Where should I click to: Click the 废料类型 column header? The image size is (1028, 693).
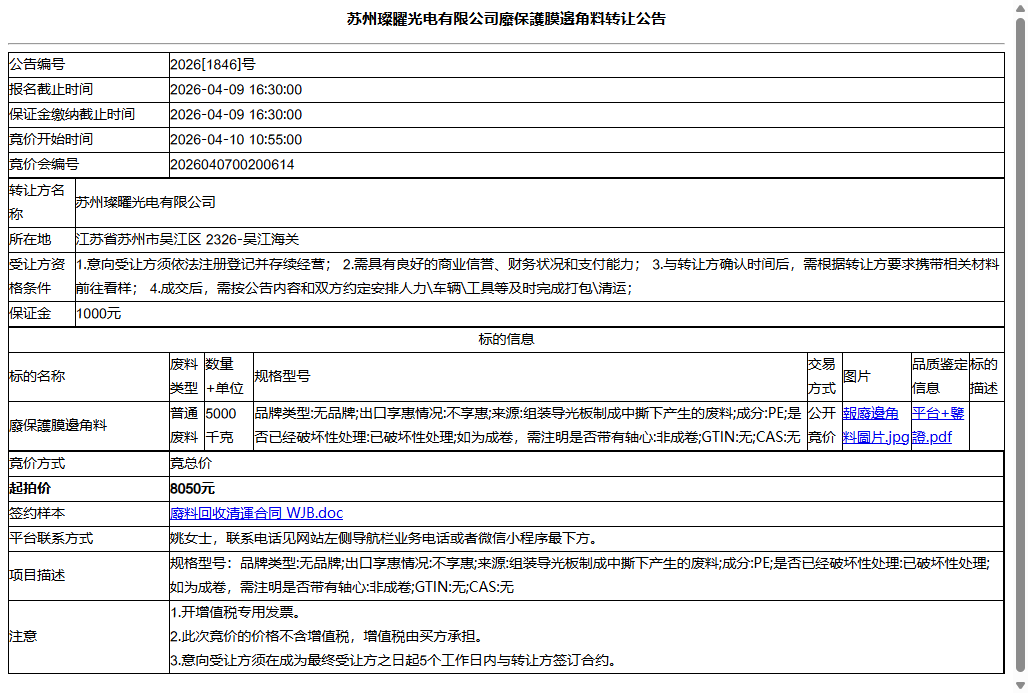[x=186, y=376]
